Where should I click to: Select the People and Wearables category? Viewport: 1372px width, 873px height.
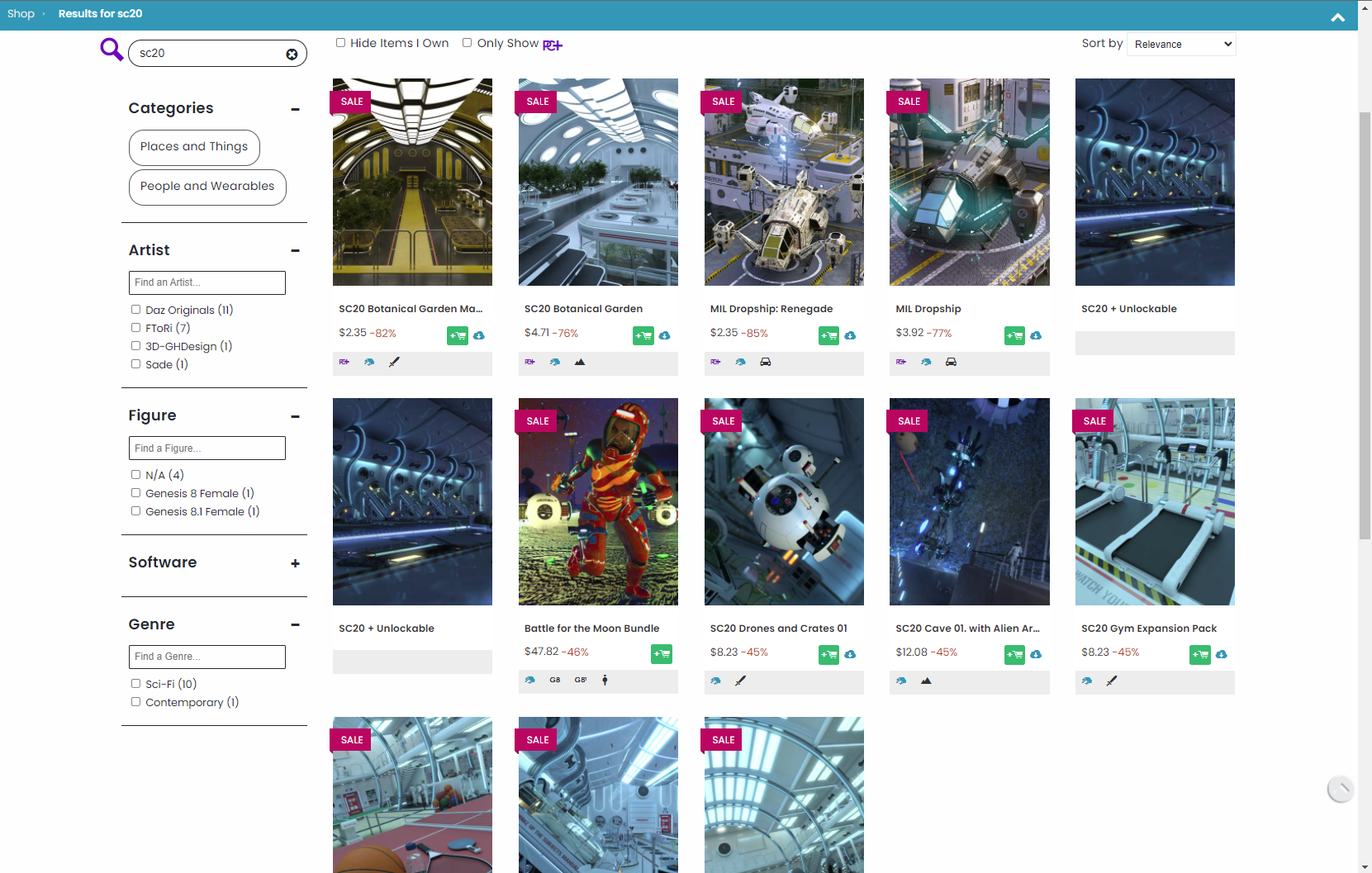click(x=207, y=187)
